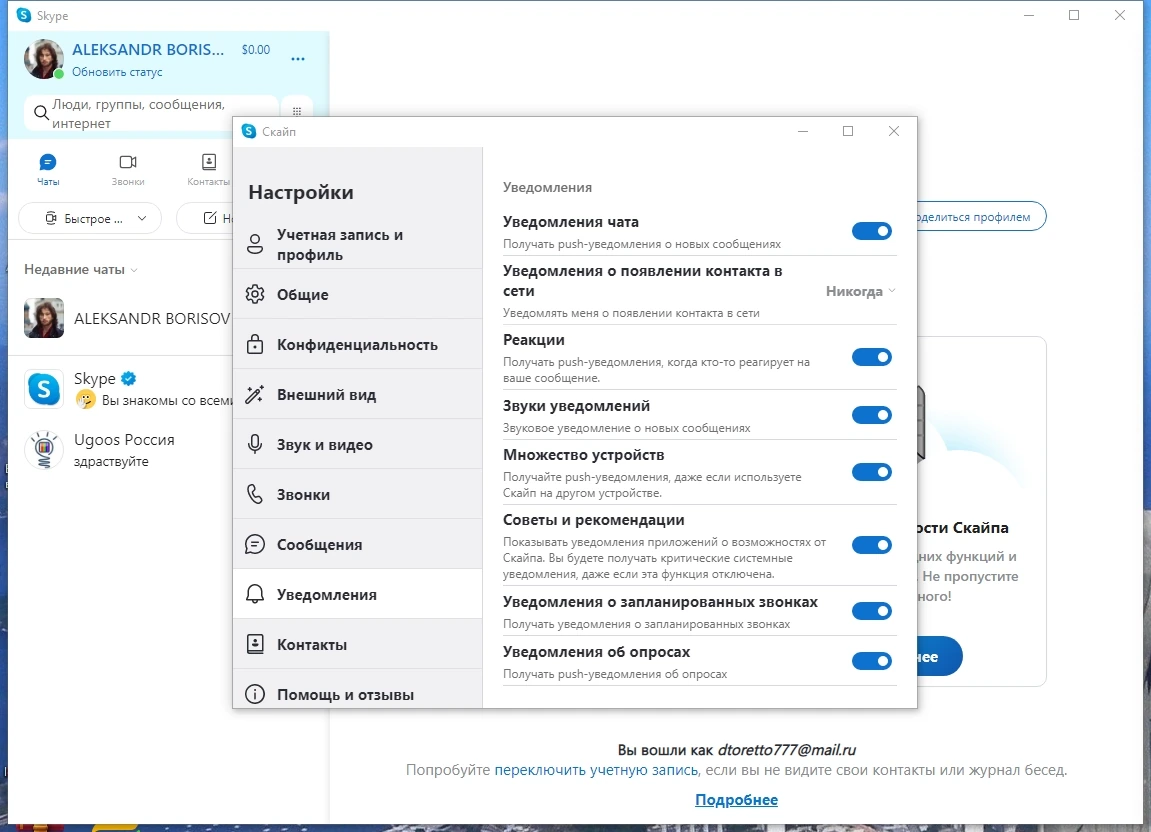Click the person icon beside Учетная запись и профиль
Image resolution: width=1151 pixels, height=832 pixels.
(255, 244)
